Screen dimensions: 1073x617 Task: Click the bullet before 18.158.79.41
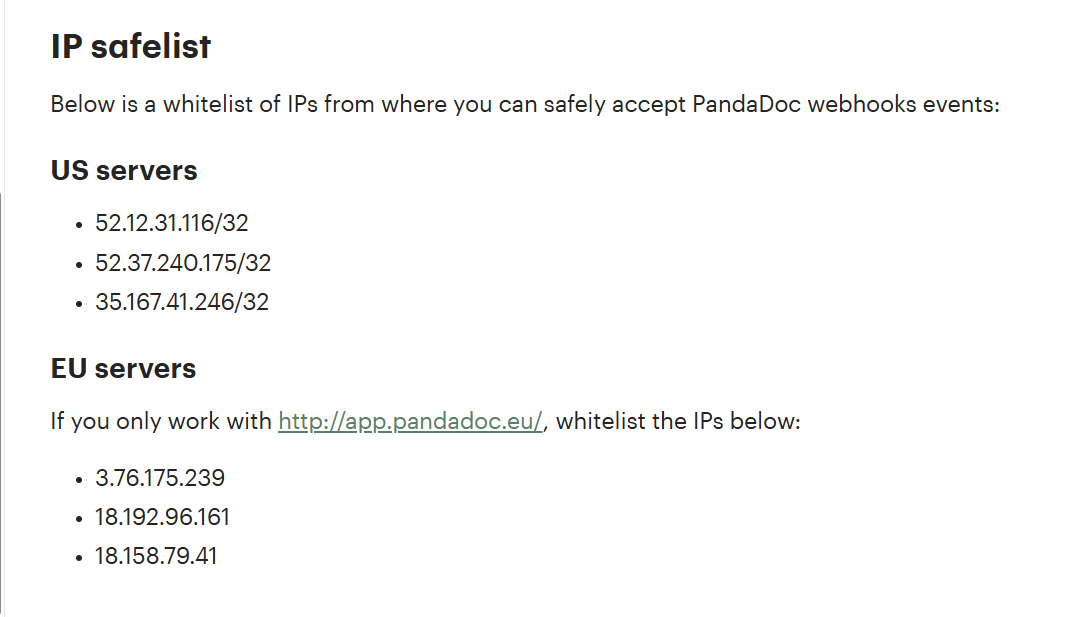[x=79, y=558]
